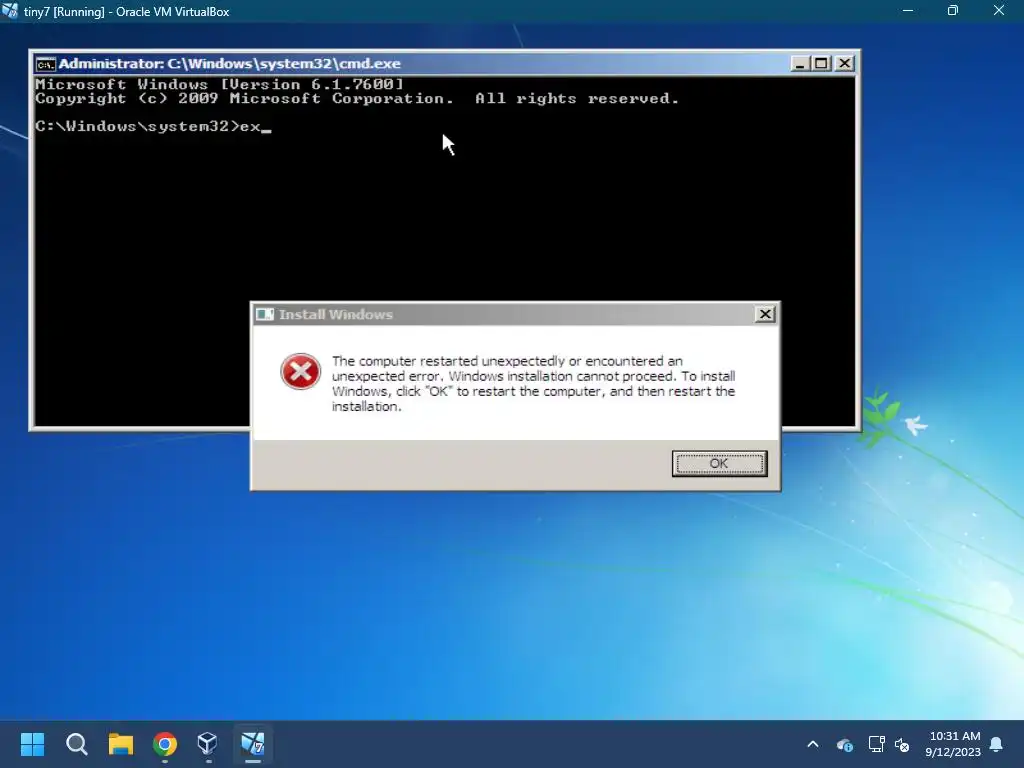Restore down the VirtualBox tiny7 window
The width and height of the screenshot is (1024, 768).
pyautogui.click(x=953, y=11)
